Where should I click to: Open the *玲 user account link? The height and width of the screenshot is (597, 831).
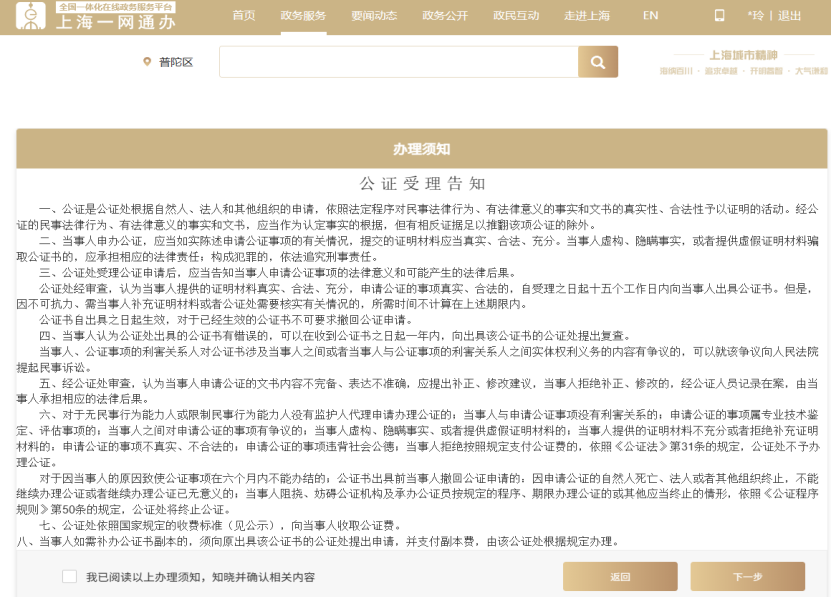pyautogui.click(x=756, y=15)
